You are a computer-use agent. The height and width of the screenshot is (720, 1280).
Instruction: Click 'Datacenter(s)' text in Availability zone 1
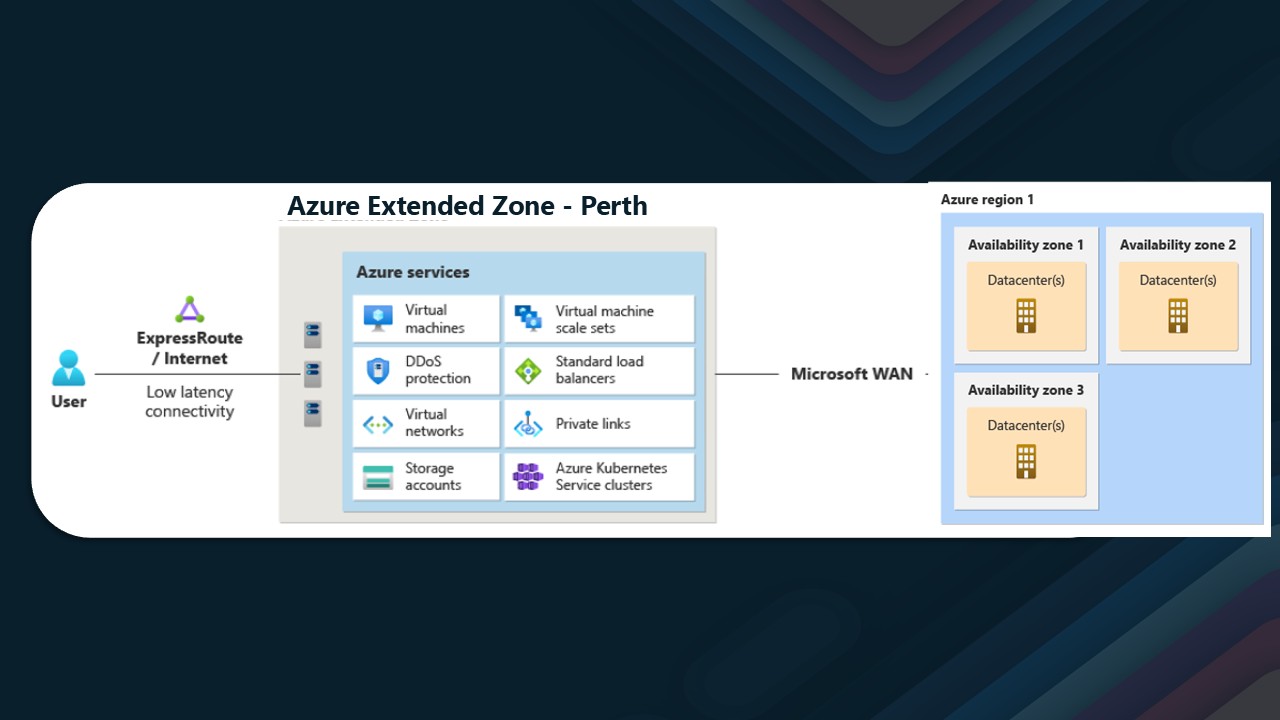point(1026,281)
